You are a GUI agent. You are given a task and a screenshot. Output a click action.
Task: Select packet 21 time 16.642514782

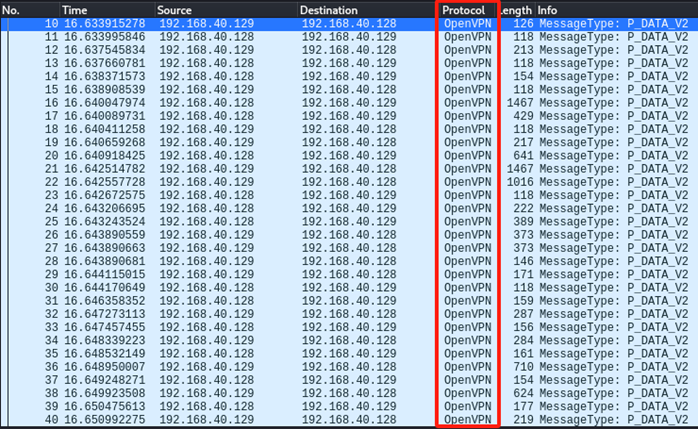tap(105, 169)
